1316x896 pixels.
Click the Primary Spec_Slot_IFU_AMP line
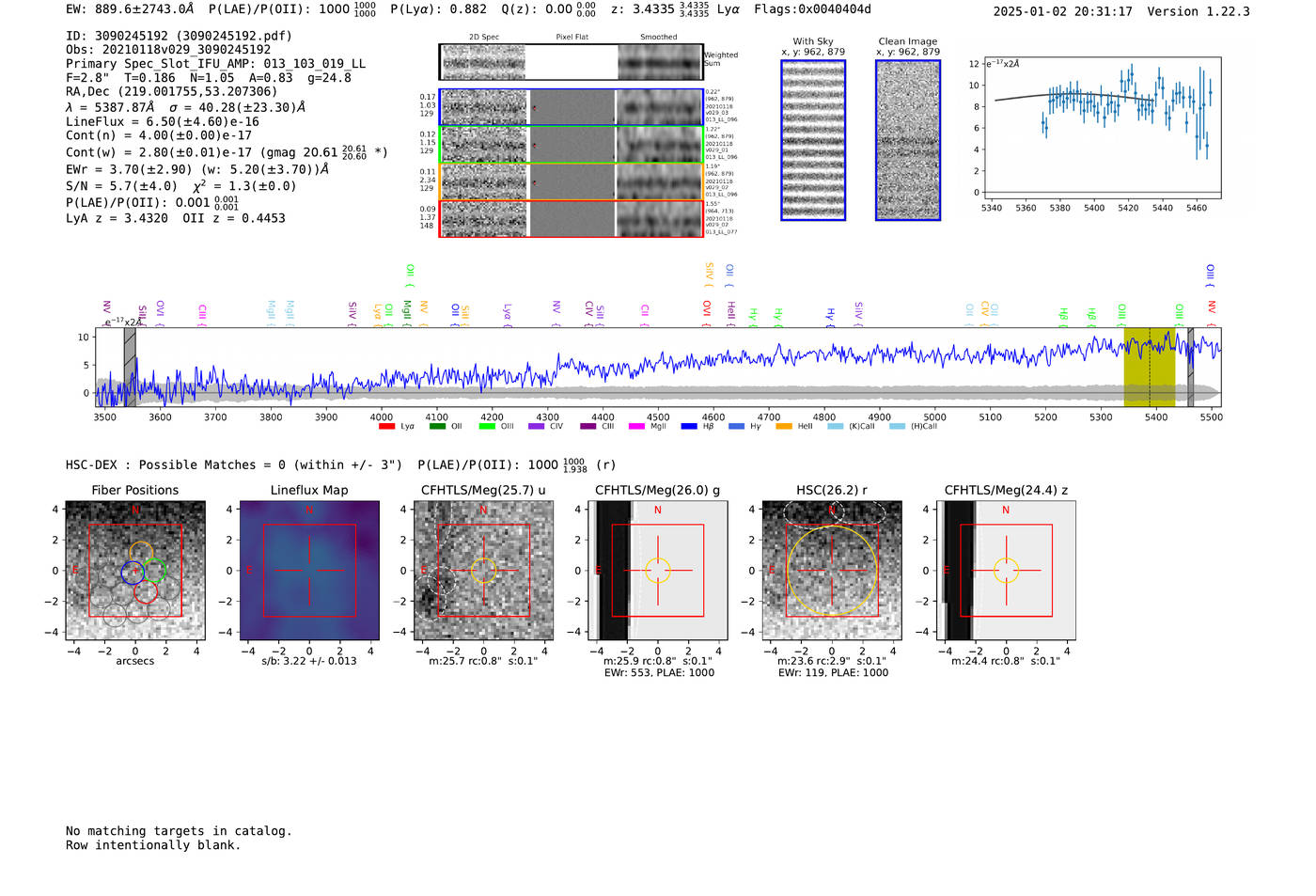coord(216,64)
